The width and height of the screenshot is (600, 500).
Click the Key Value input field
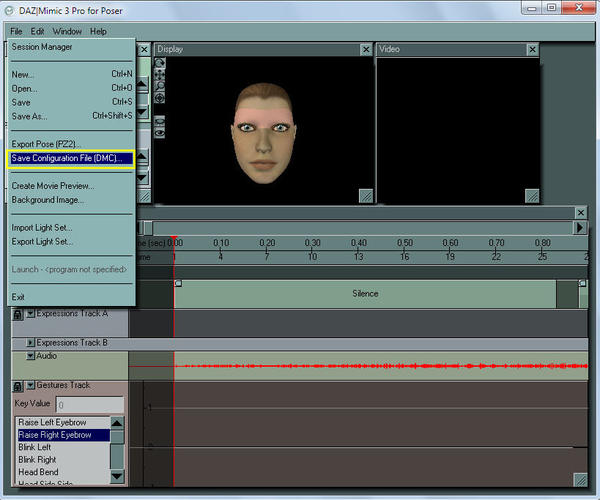pyautogui.click(x=90, y=405)
